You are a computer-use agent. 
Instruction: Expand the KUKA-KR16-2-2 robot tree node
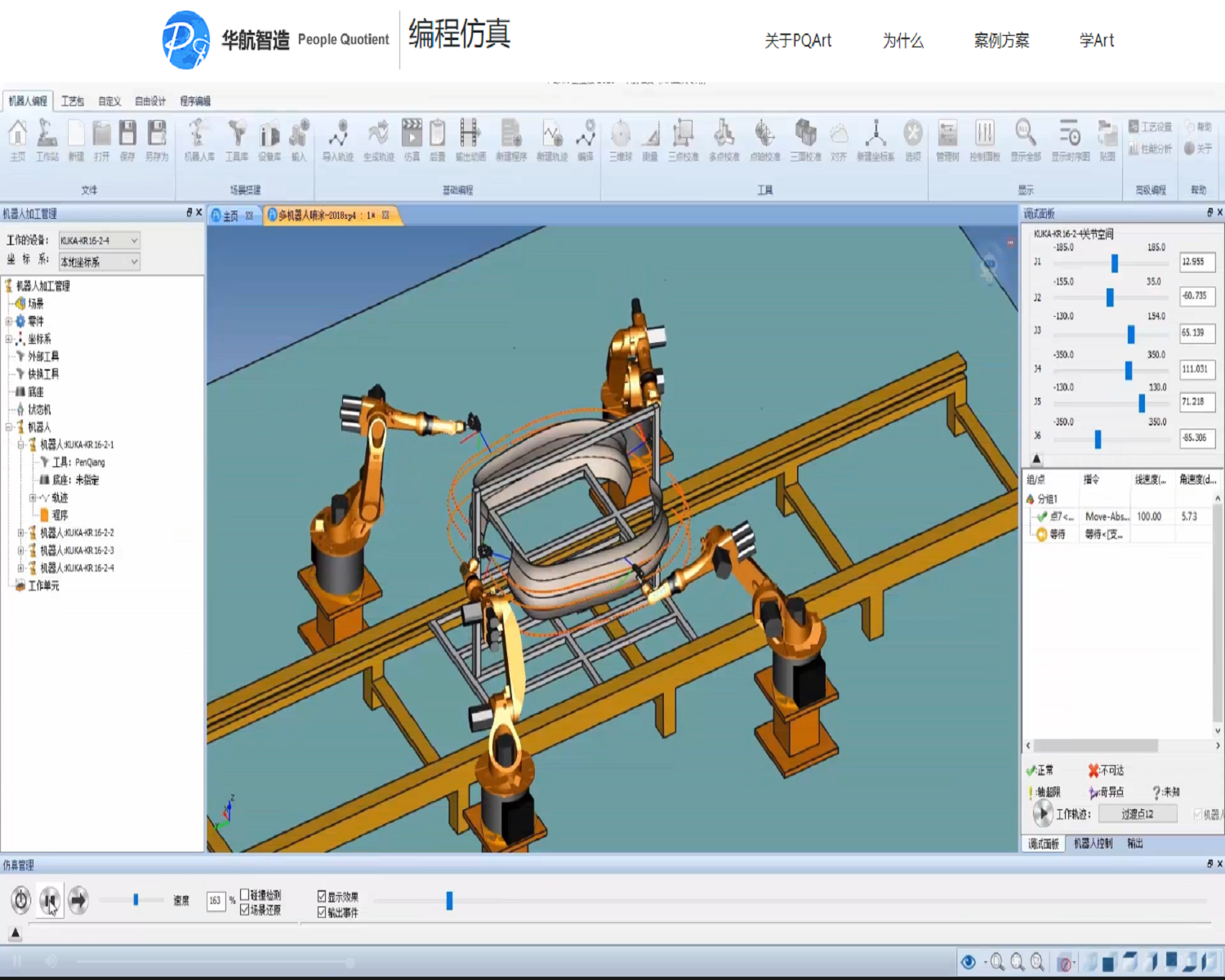[21, 532]
